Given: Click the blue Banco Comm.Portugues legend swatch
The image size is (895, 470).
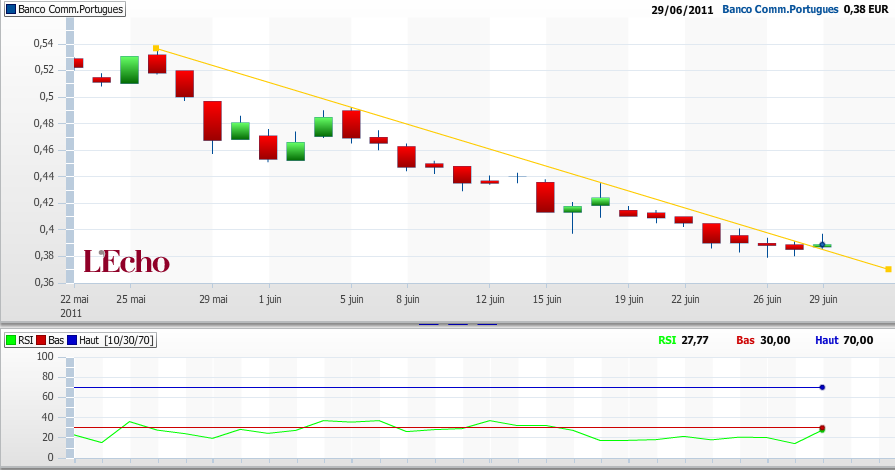Looking at the screenshot, I should click(x=11, y=9).
